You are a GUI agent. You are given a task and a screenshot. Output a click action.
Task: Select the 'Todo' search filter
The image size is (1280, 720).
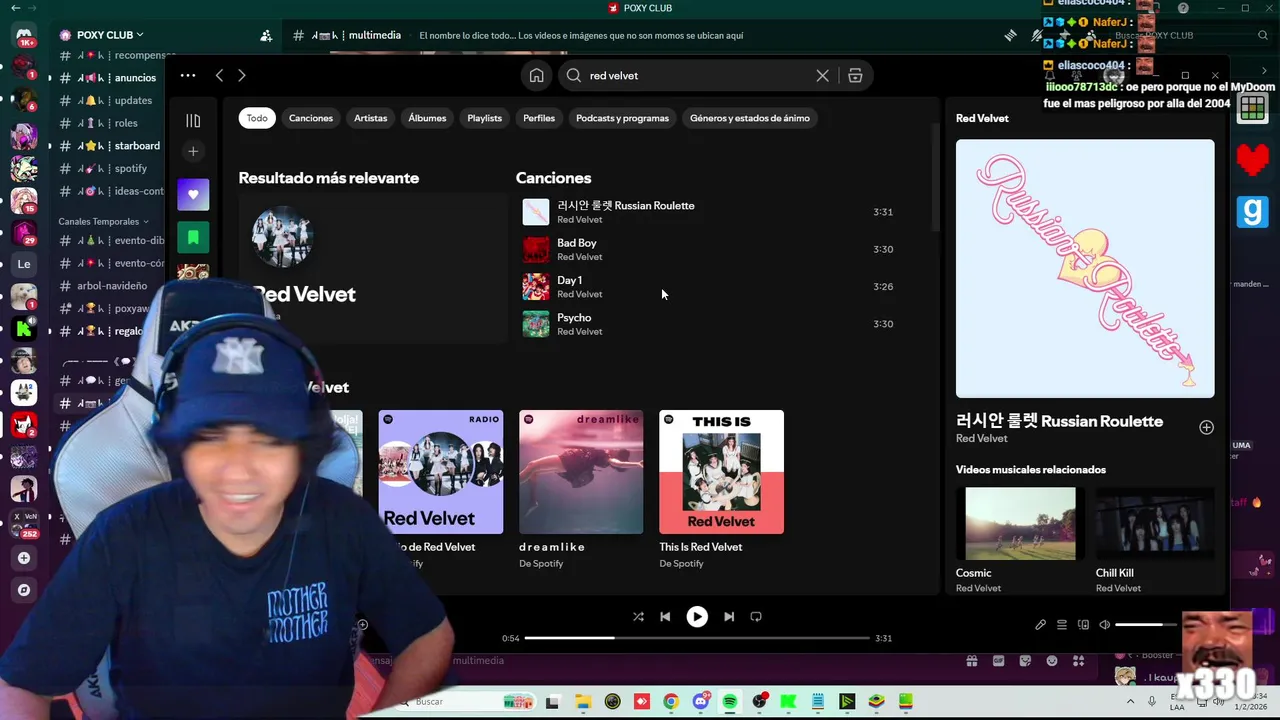coord(257,118)
